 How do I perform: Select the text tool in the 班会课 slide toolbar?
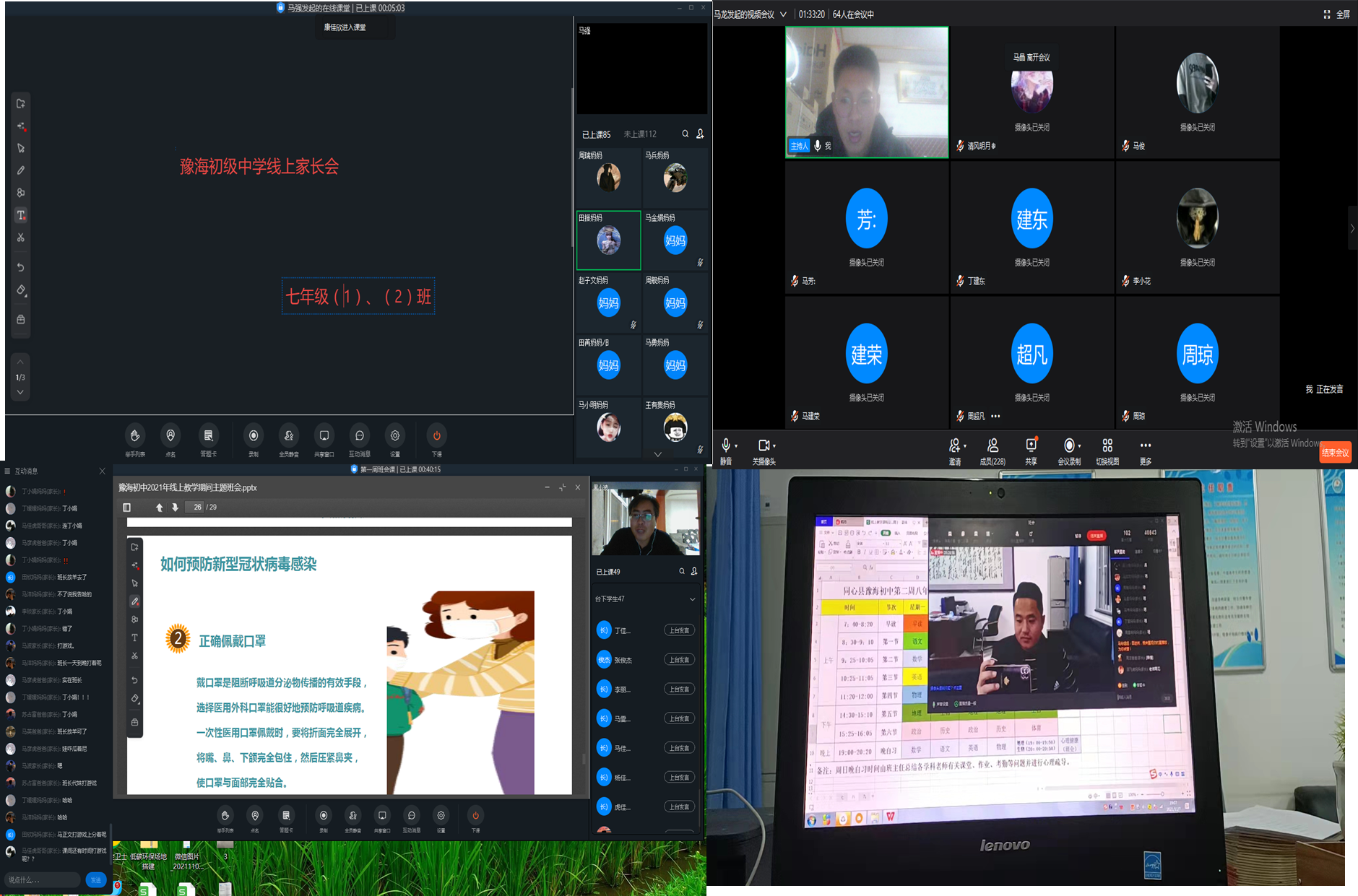[135, 638]
